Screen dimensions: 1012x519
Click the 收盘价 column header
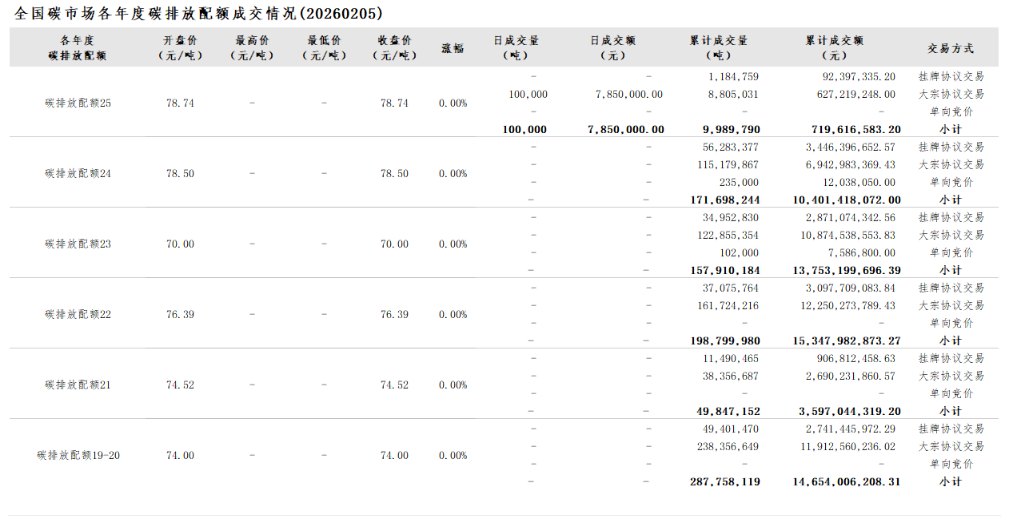pyautogui.click(x=395, y=48)
